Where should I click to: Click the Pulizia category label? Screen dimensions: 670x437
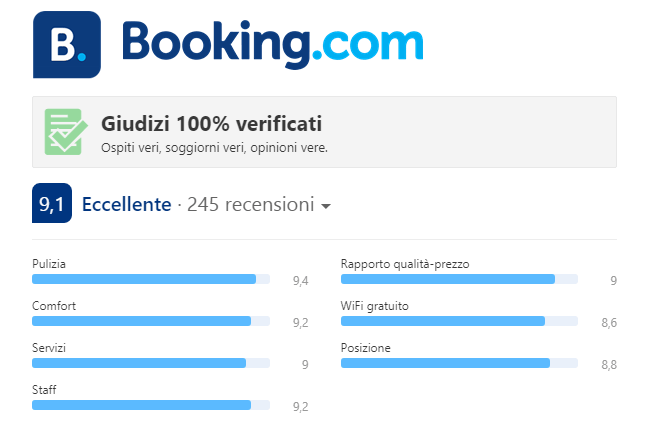pos(49,264)
